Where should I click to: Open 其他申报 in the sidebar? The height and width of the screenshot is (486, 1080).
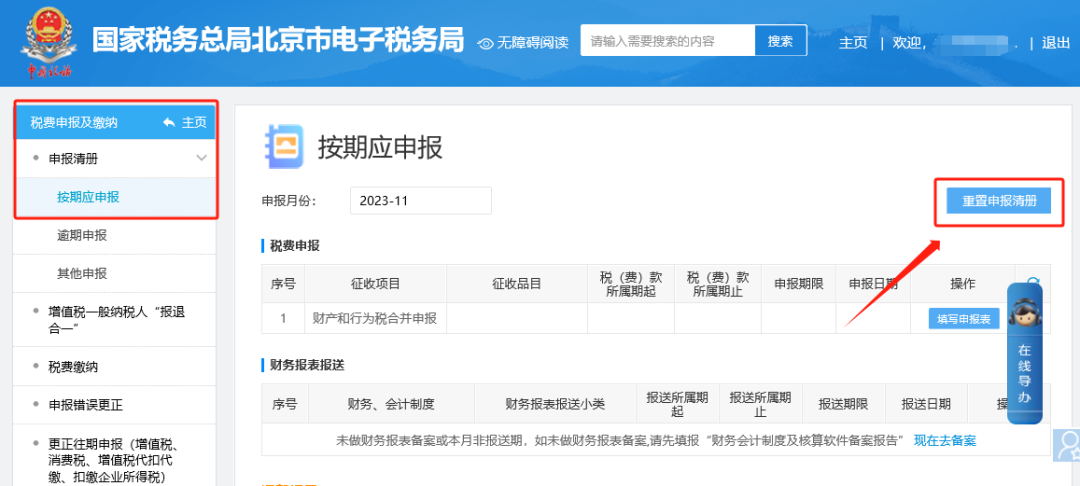point(115,273)
